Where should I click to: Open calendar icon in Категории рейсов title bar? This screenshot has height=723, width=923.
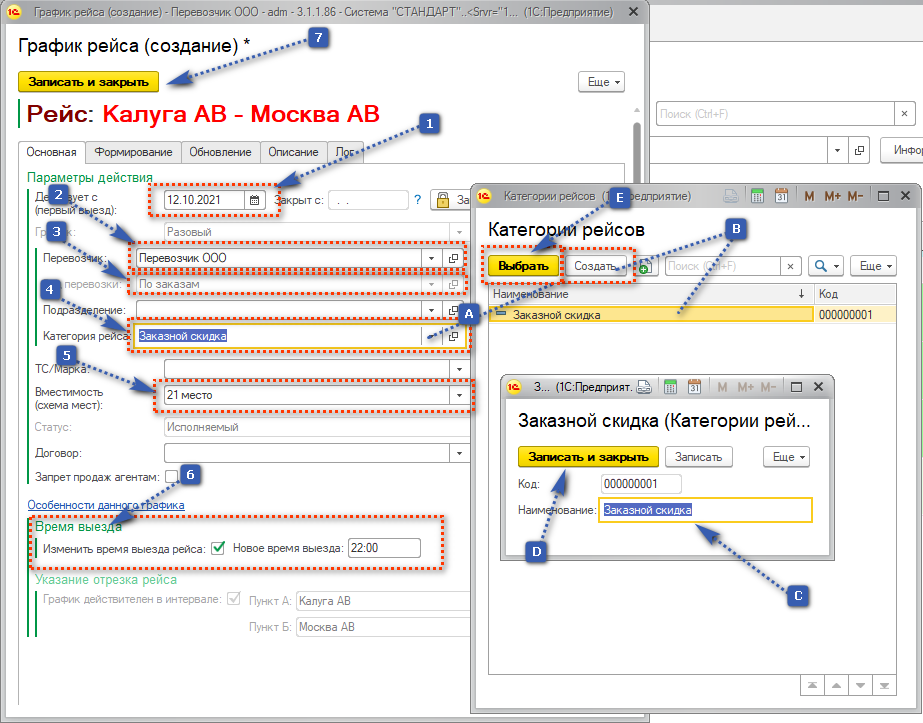[x=781, y=197]
